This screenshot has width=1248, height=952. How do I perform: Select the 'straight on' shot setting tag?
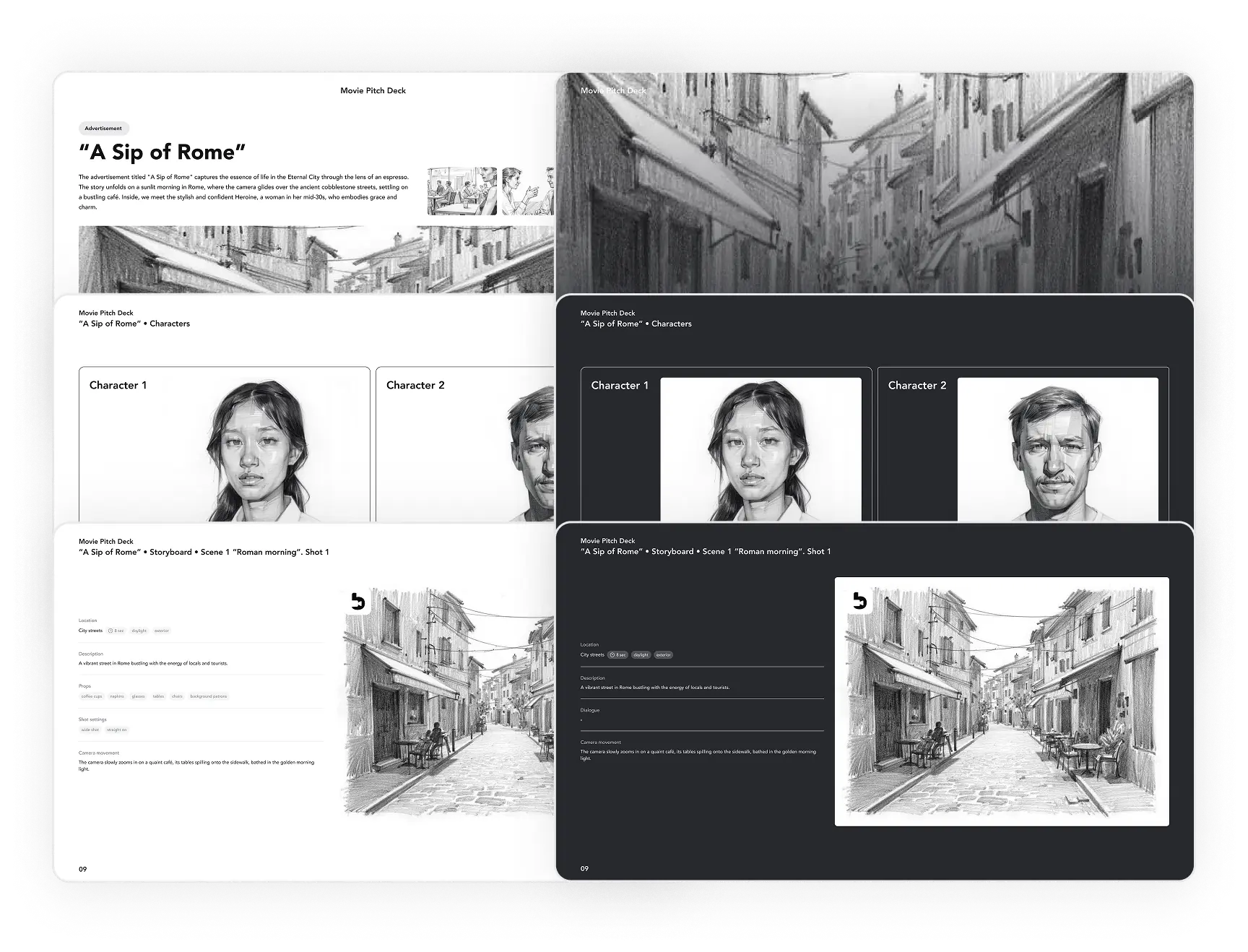pos(116,730)
